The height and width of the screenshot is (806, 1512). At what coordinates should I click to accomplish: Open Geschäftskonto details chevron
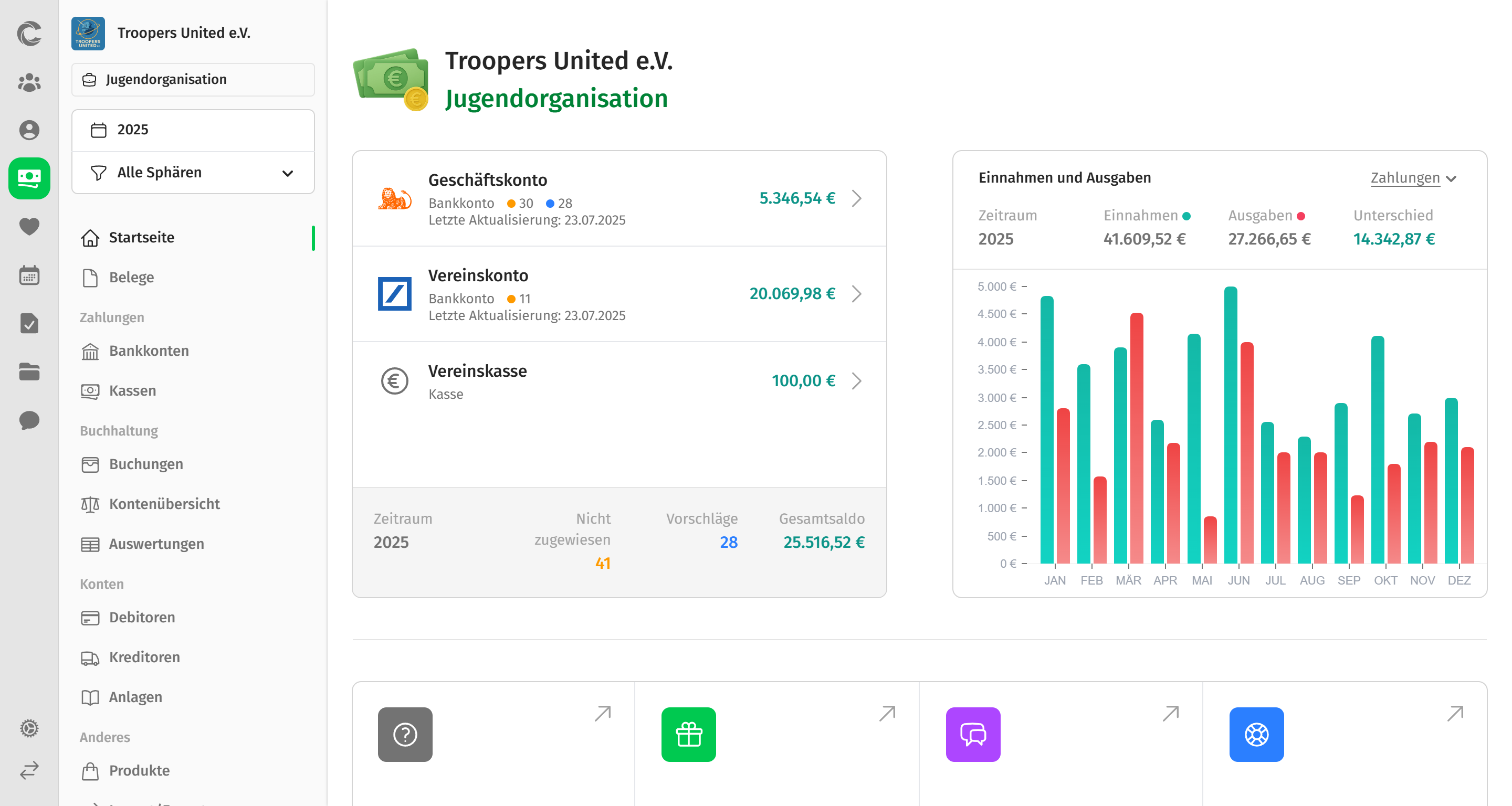tap(856, 198)
